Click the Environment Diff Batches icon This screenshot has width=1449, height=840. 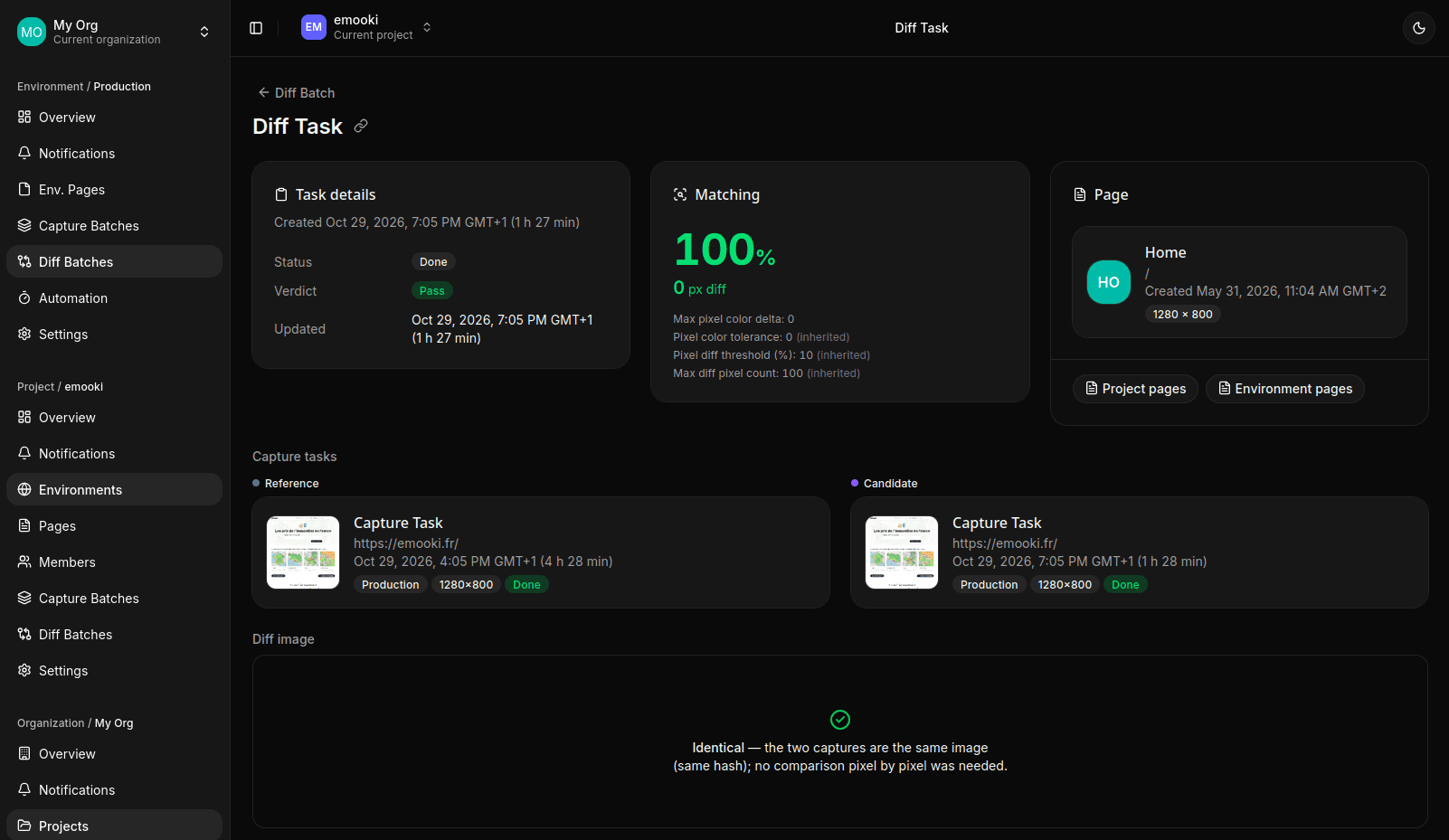24,261
